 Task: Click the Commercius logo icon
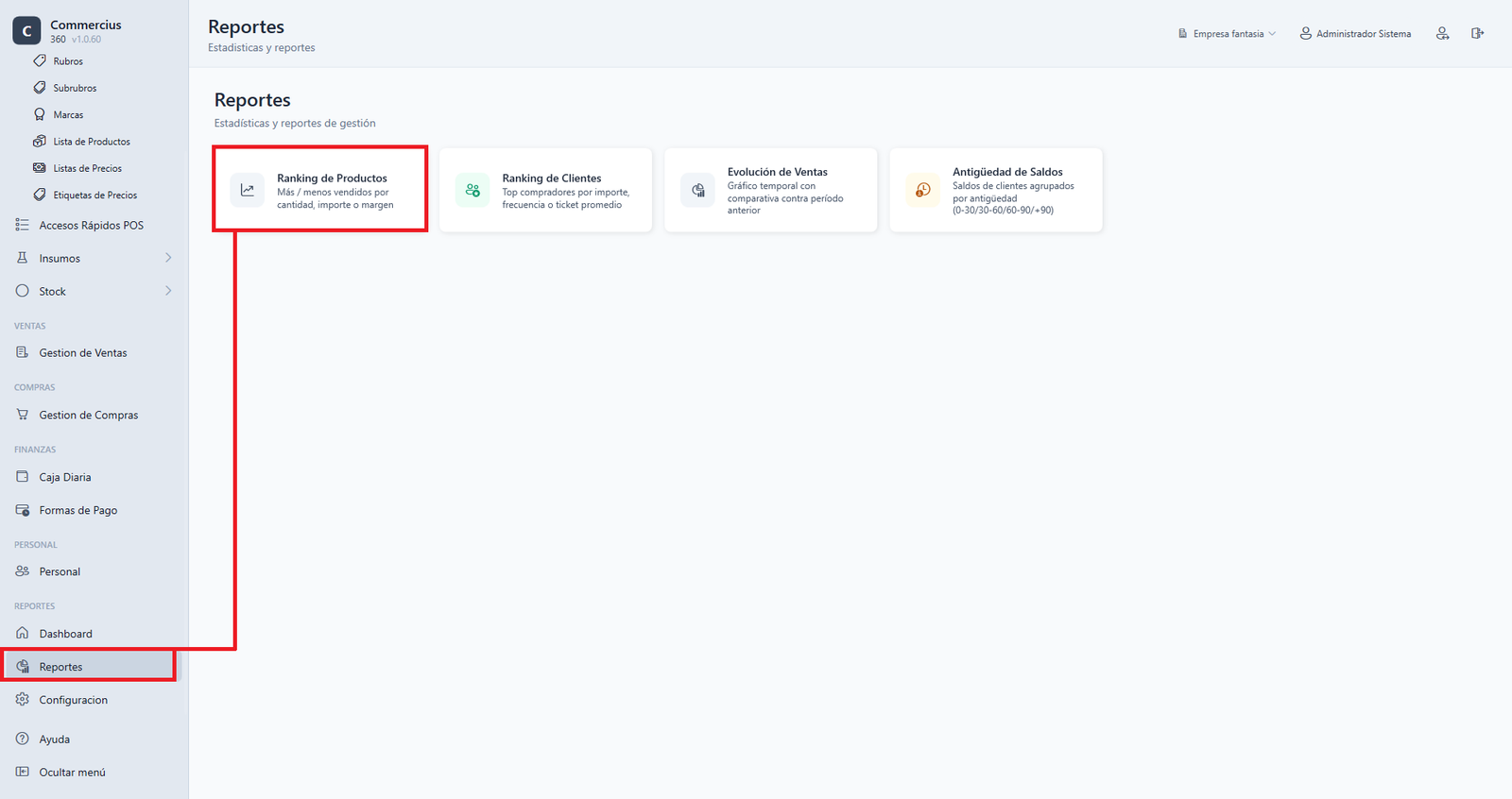click(26, 30)
